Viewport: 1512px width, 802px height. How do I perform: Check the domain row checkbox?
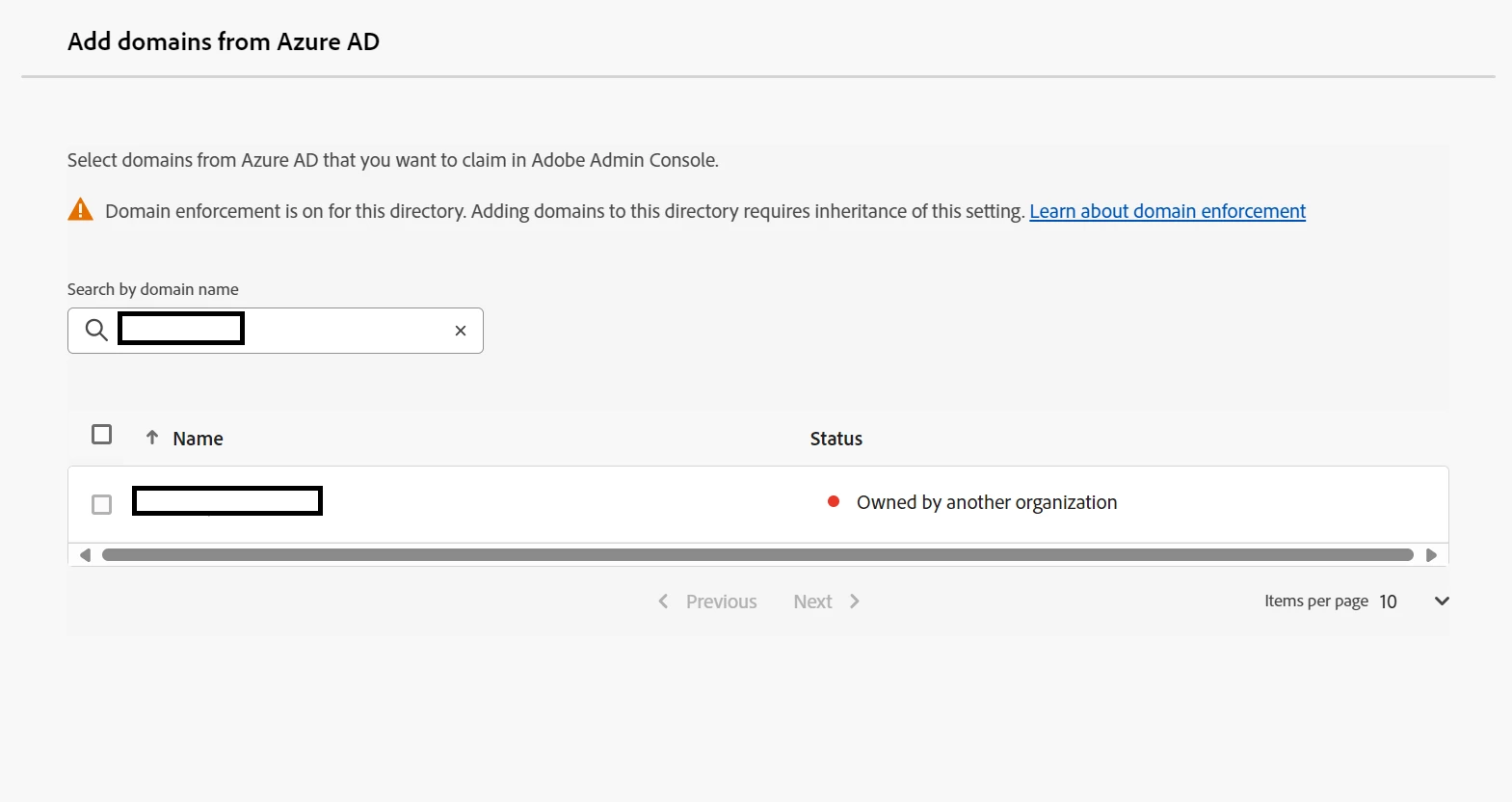coord(101,504)
